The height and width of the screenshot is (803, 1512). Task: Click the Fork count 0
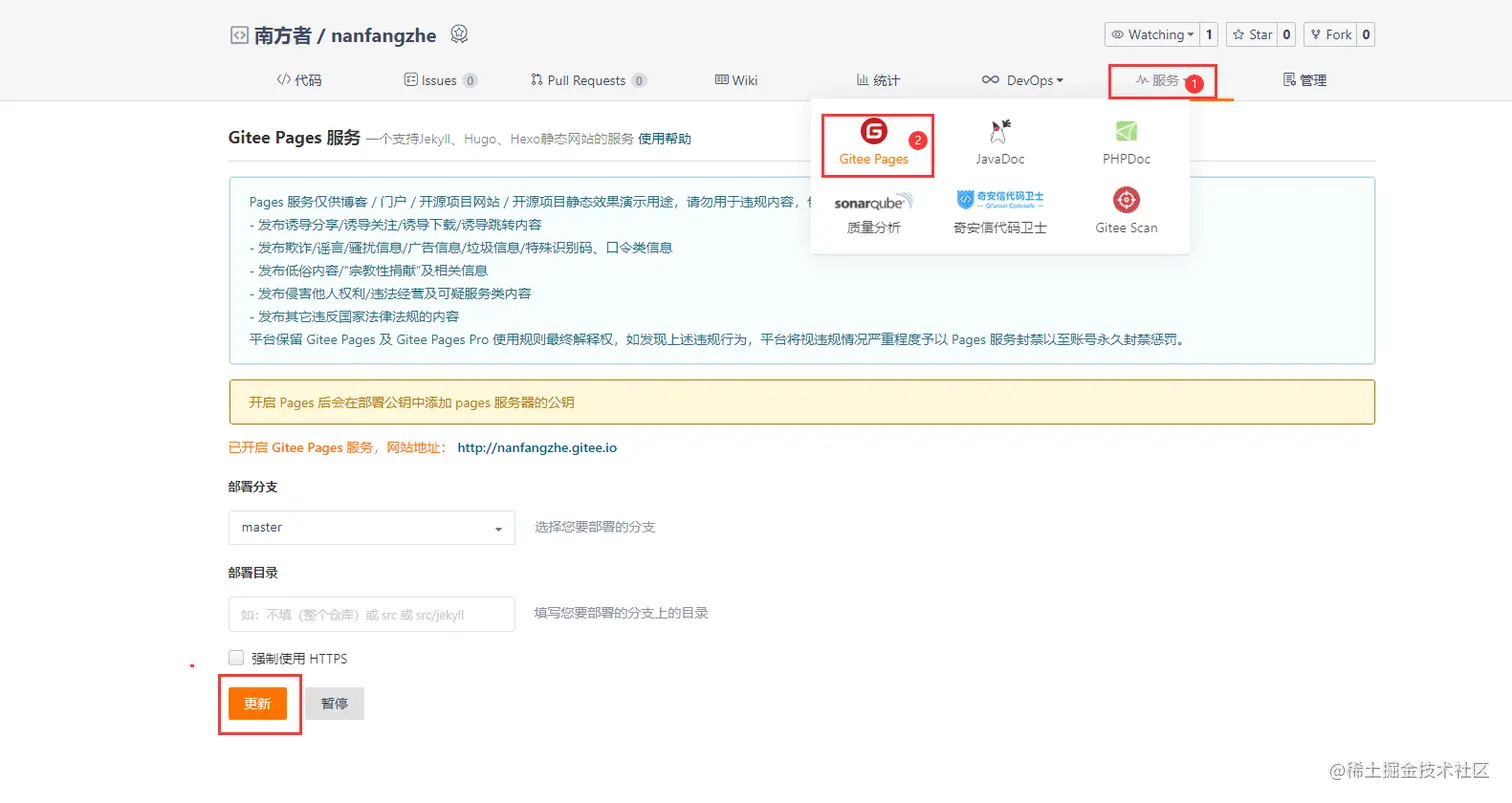click(1366, 35)
